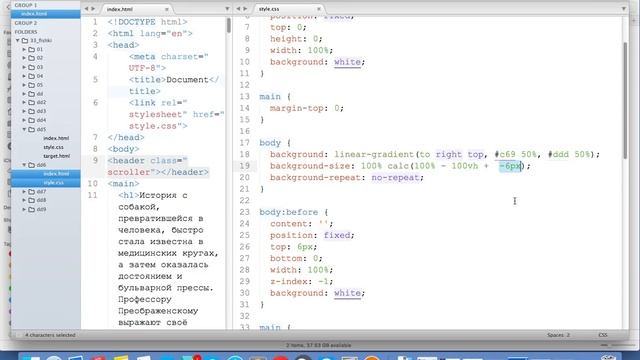Click the folder icon of folder 03

(31, 67)
